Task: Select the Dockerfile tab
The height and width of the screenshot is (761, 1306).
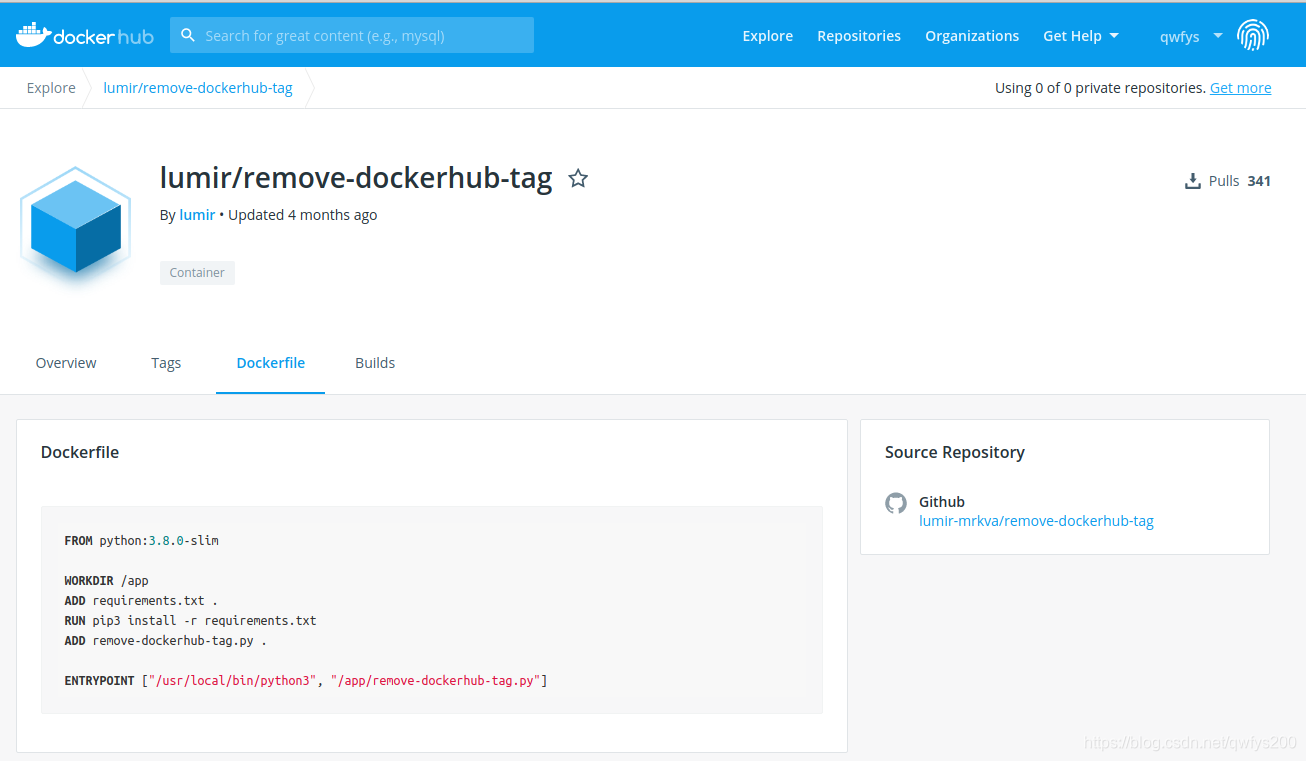Action: (271, 363)
